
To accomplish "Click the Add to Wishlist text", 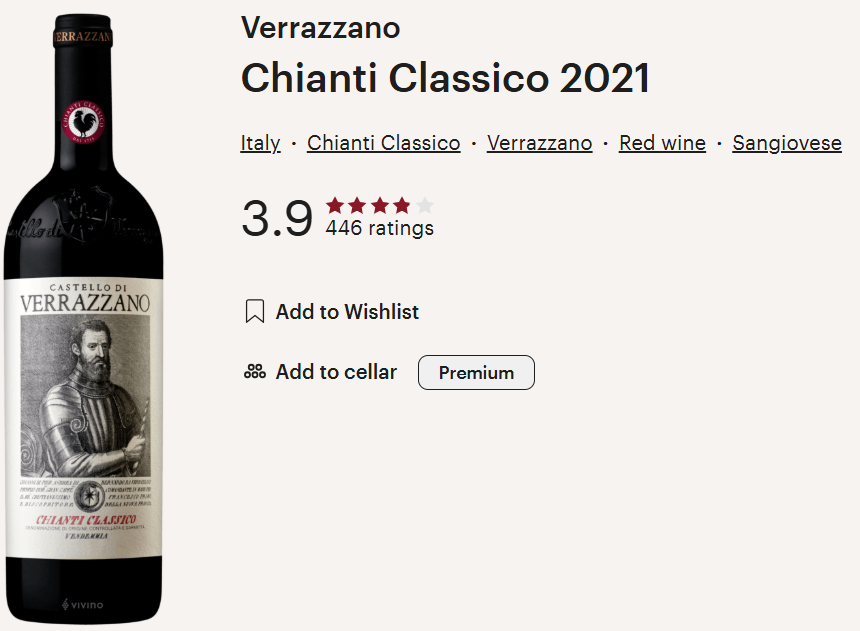I will [347, 312].
